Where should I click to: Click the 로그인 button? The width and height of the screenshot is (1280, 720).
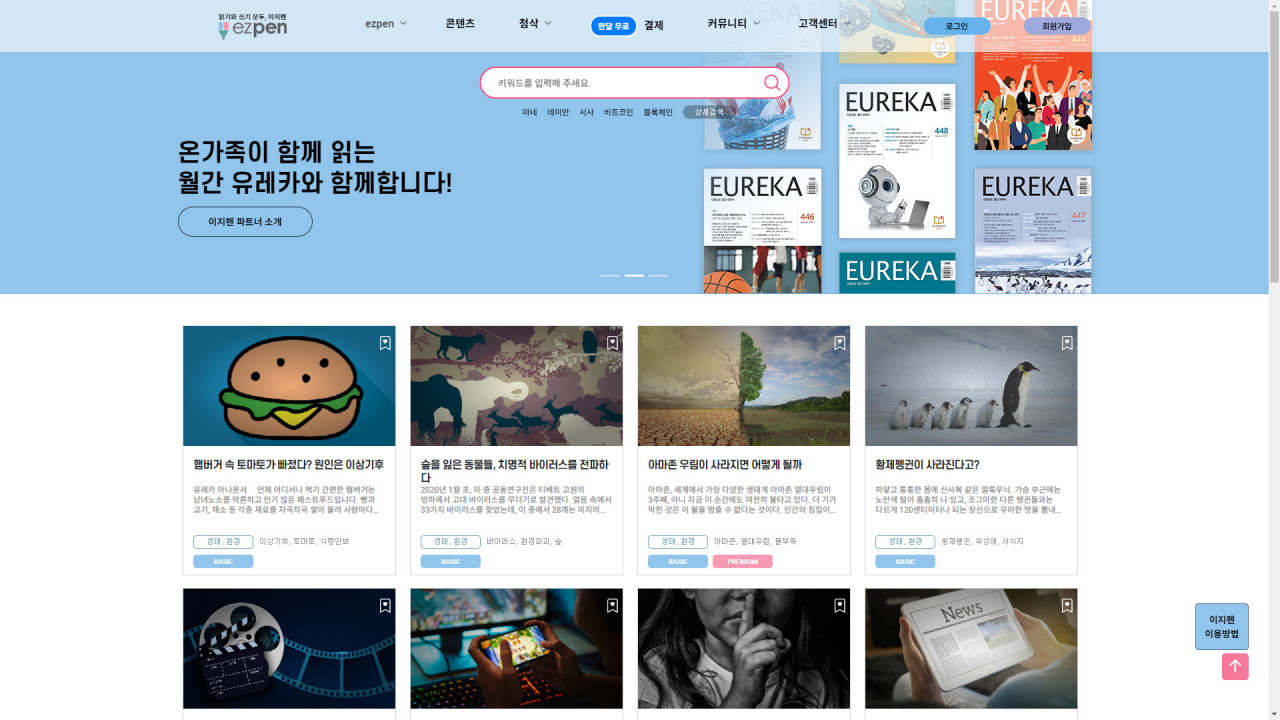(x=957, y=26)
